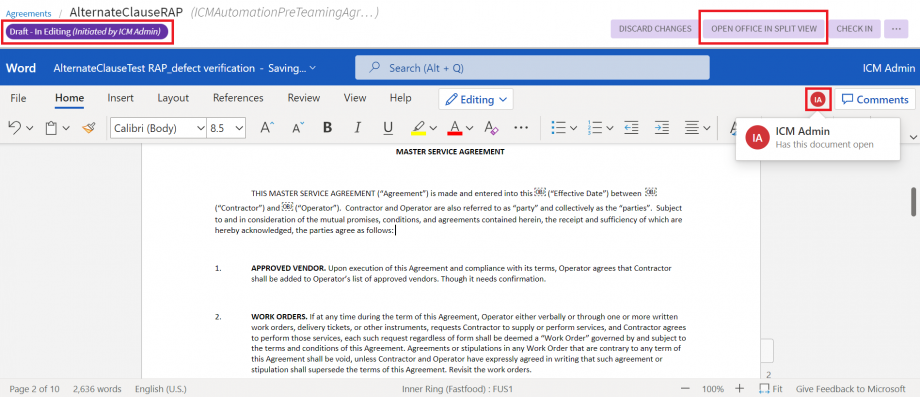Click the document title dropdown chevron

click(313, 68)
